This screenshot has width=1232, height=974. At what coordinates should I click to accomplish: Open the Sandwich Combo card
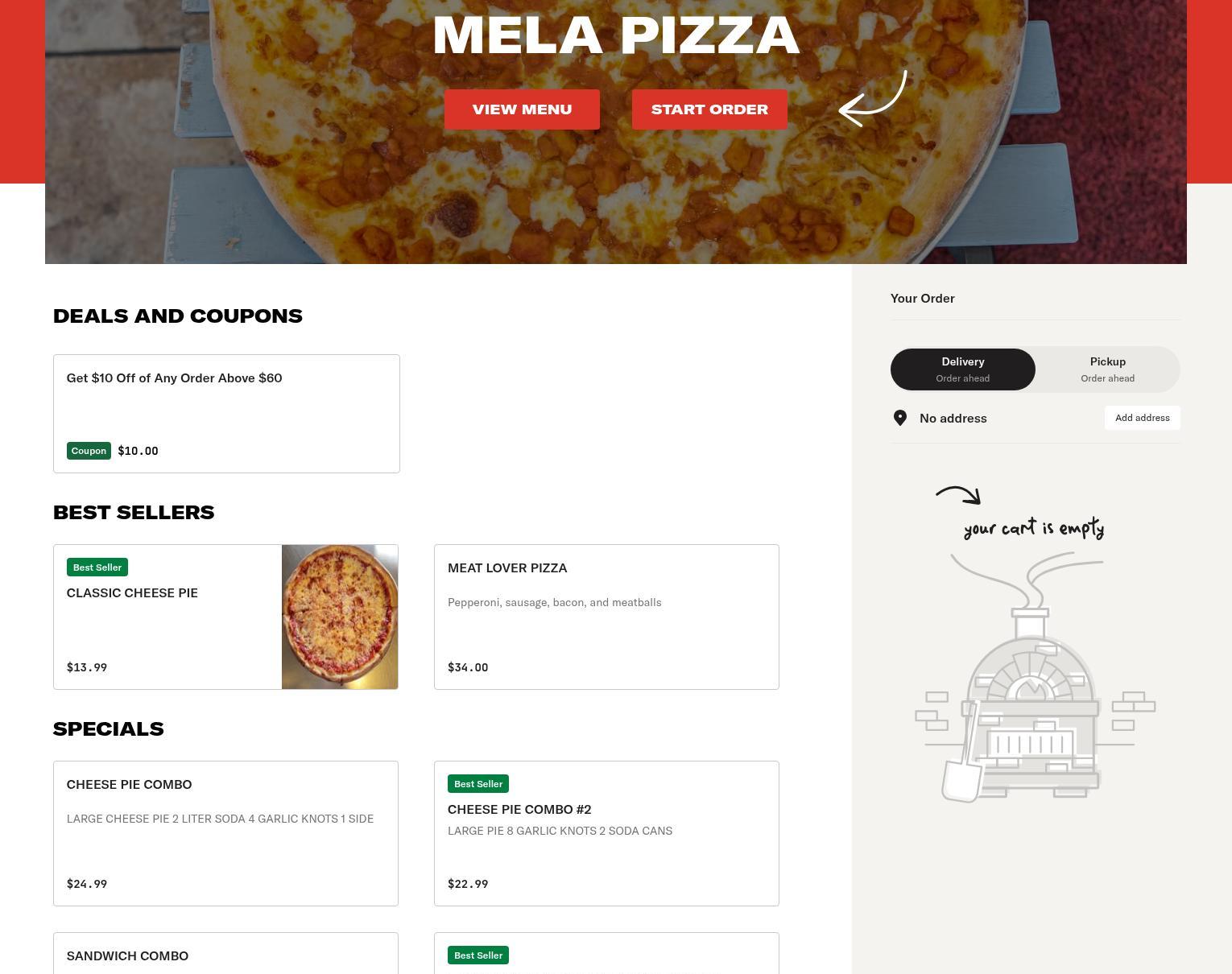pyautogui.click(x=225, y=954)
